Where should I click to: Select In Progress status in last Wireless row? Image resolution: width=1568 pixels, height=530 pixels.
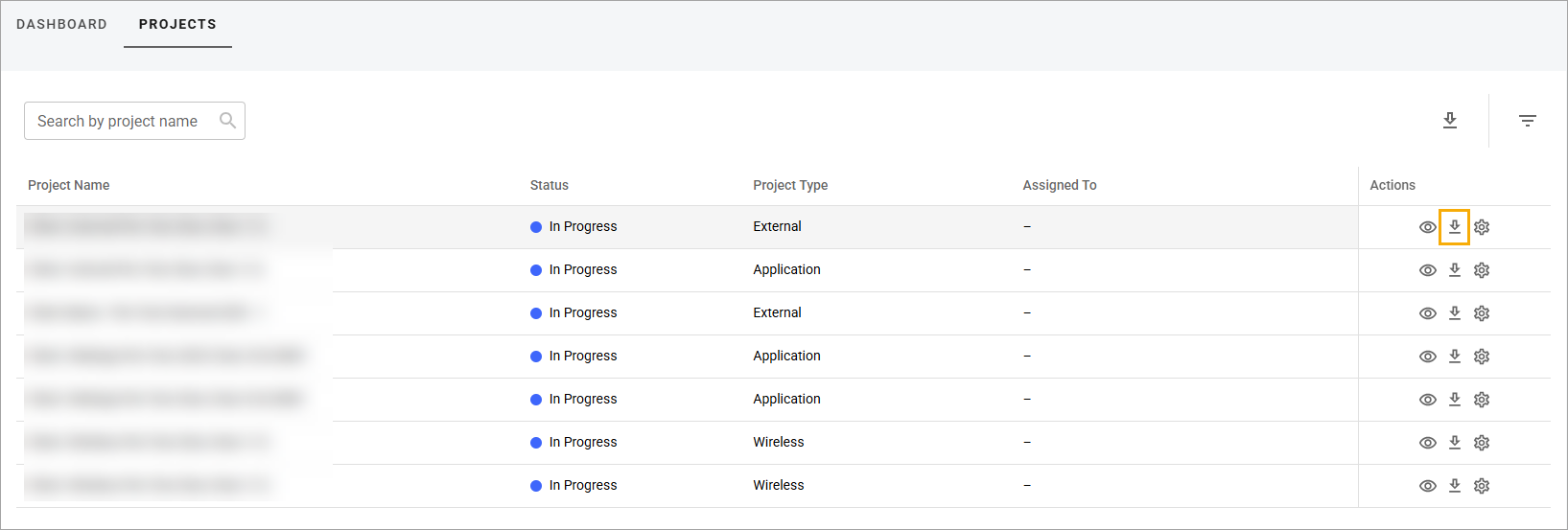click(x=573, y=486)
